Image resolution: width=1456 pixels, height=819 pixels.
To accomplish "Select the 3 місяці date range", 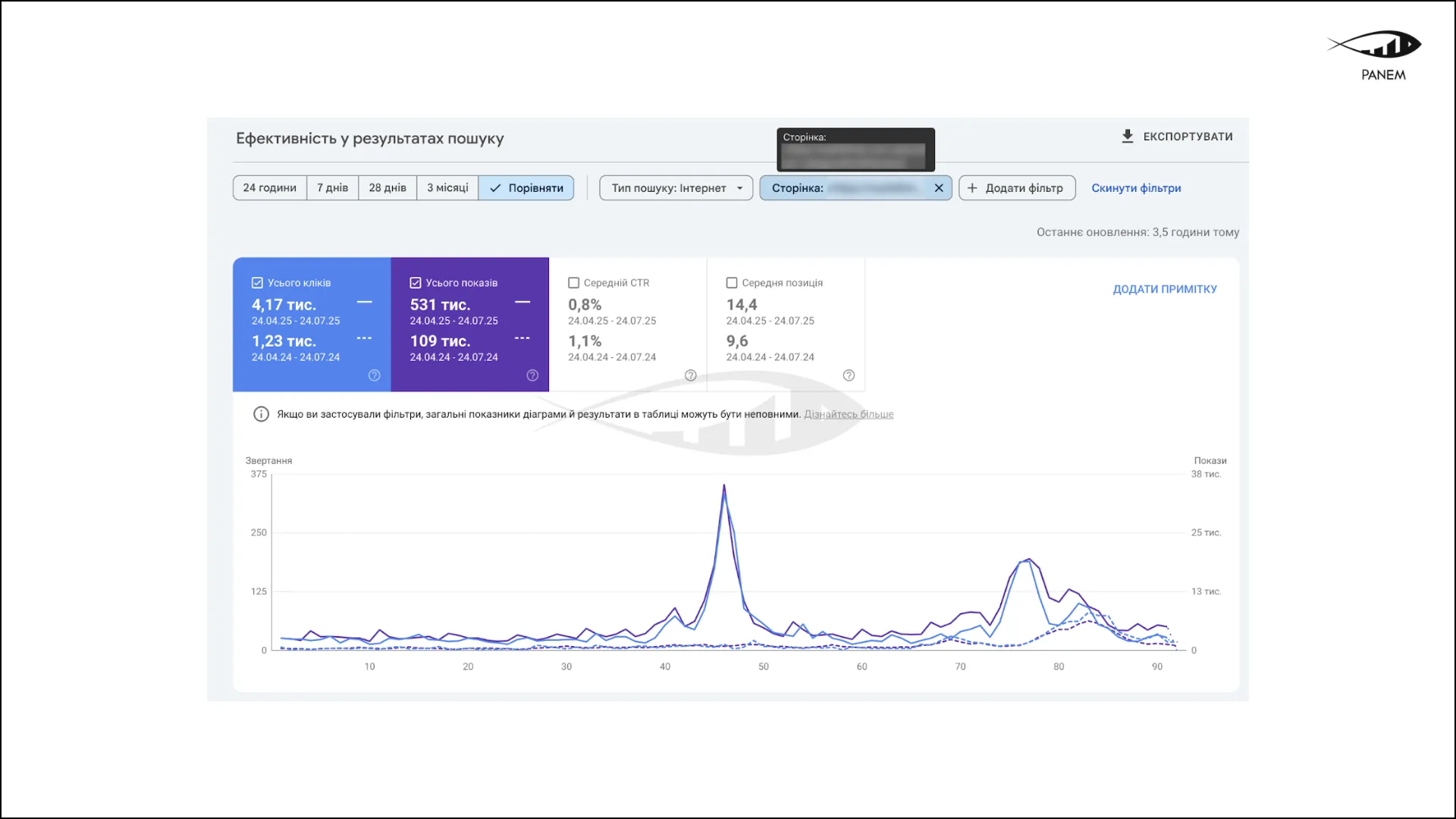I will (x=447, y=188).
